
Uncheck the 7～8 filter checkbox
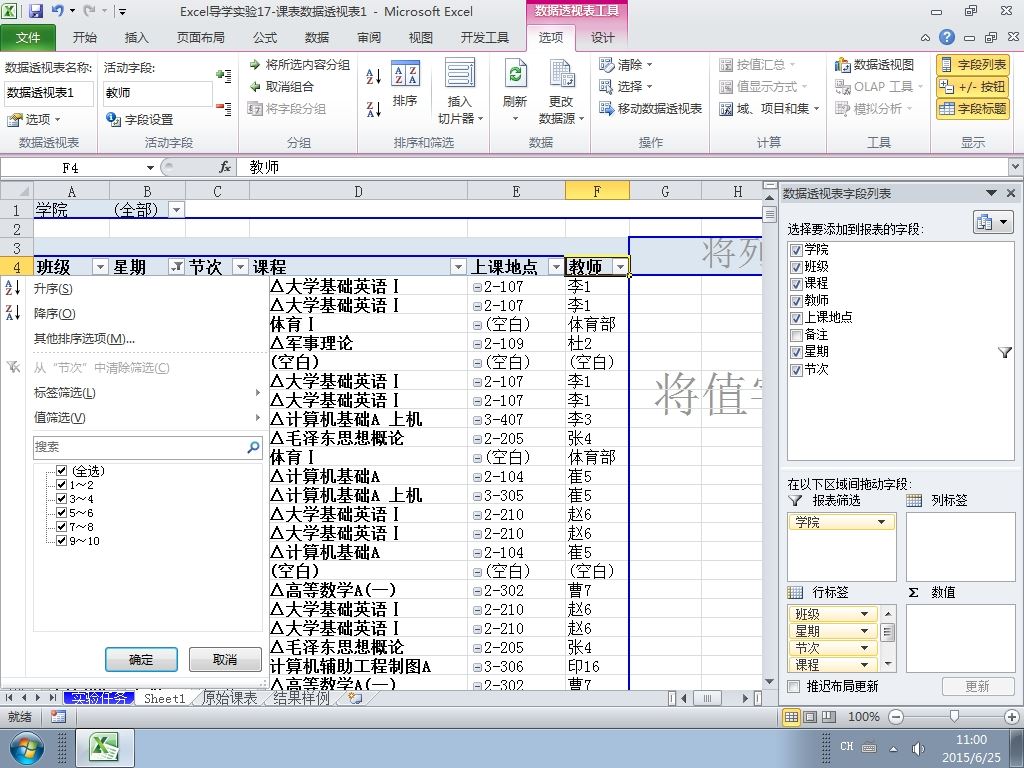click(61, 526)
